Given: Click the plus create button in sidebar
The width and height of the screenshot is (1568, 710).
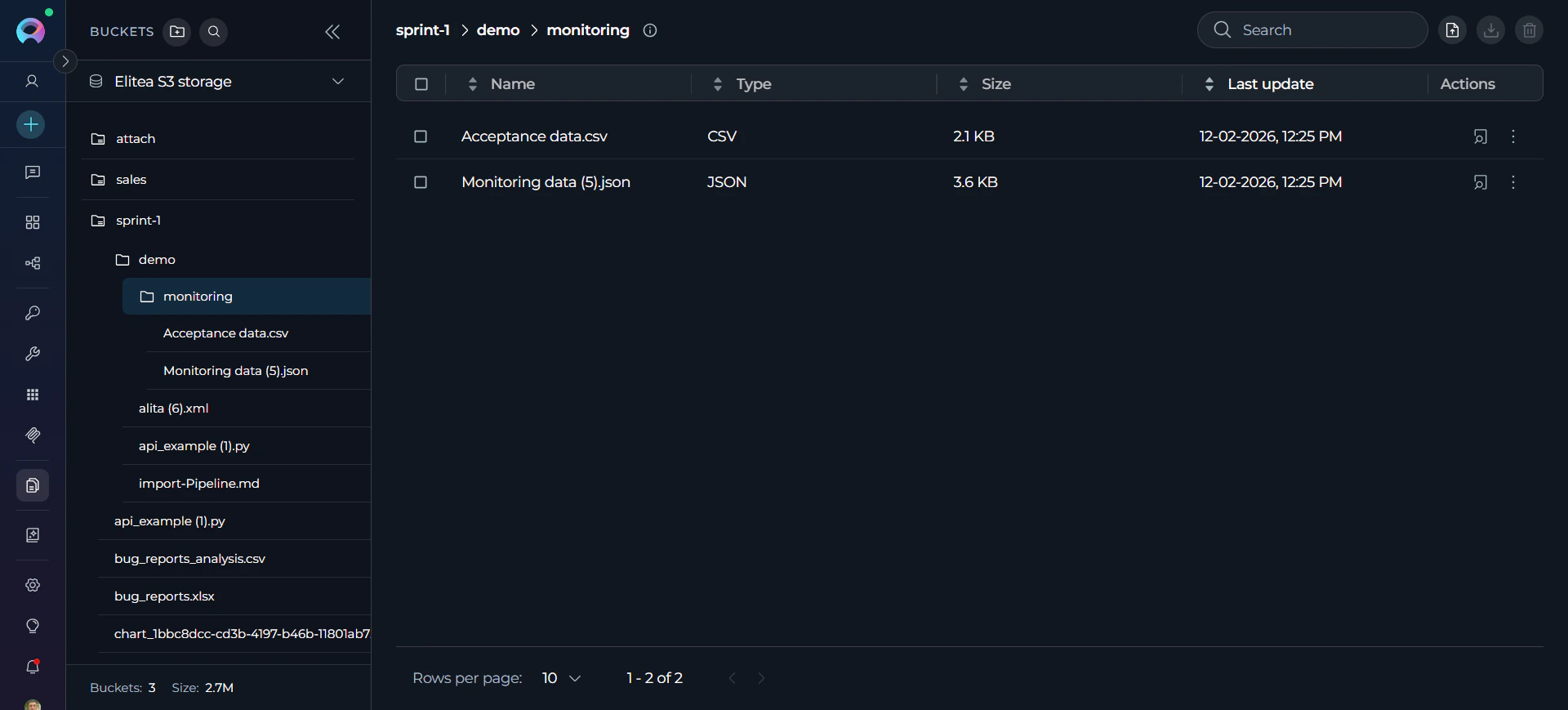Looking at the screenshot, I should coord(31,124).
